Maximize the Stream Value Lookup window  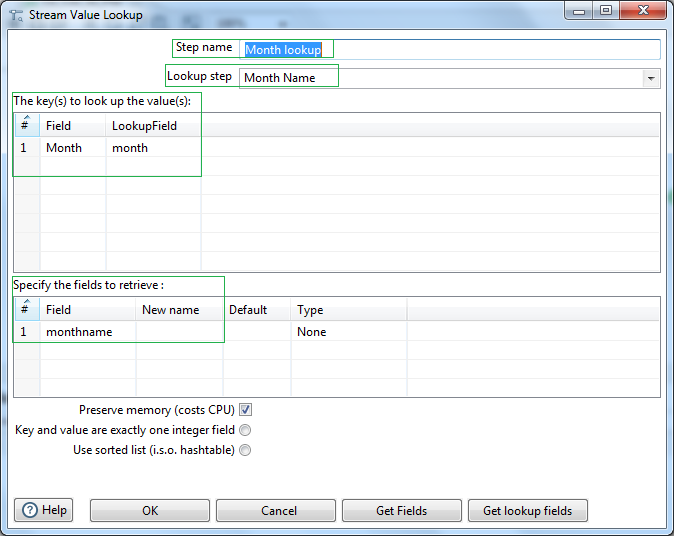click(x=606, y=10)
